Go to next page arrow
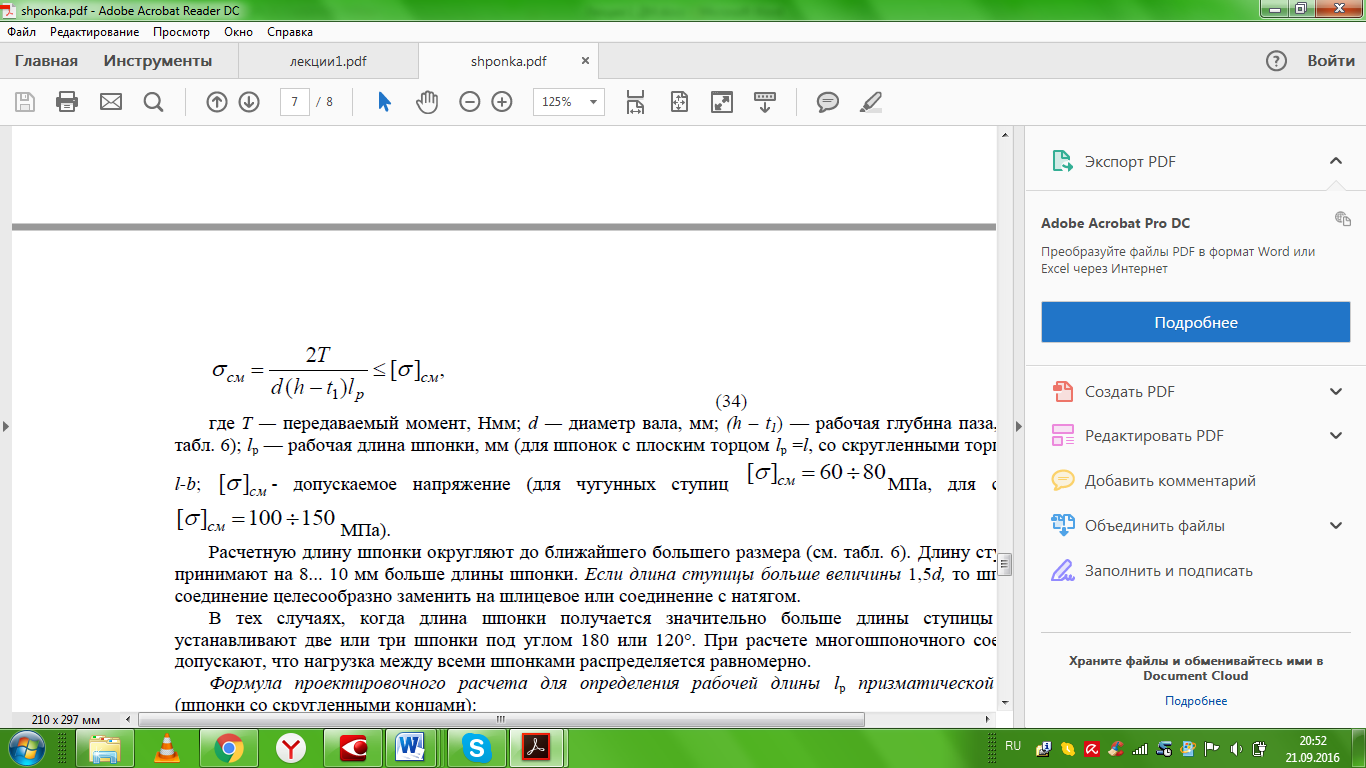 (x=249, y=102)
